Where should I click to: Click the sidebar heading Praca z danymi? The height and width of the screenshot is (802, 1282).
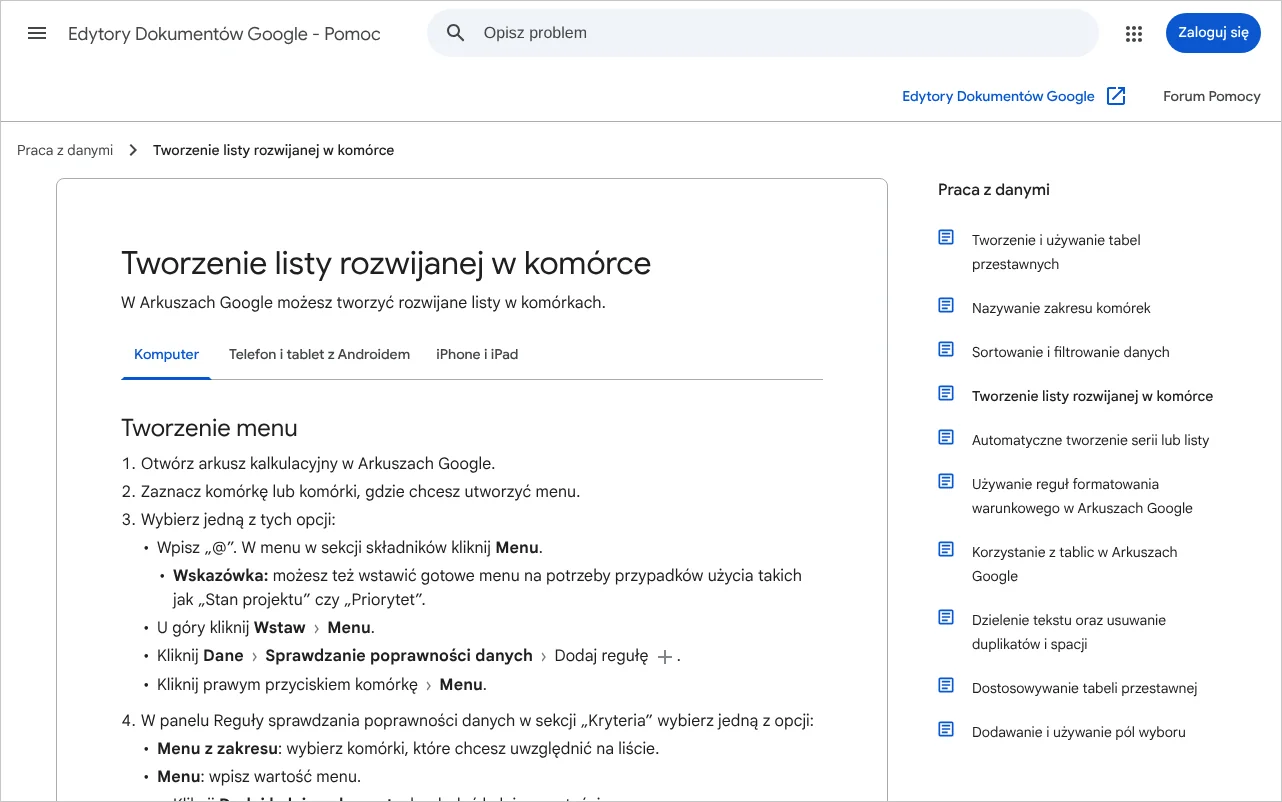point(993,190)
